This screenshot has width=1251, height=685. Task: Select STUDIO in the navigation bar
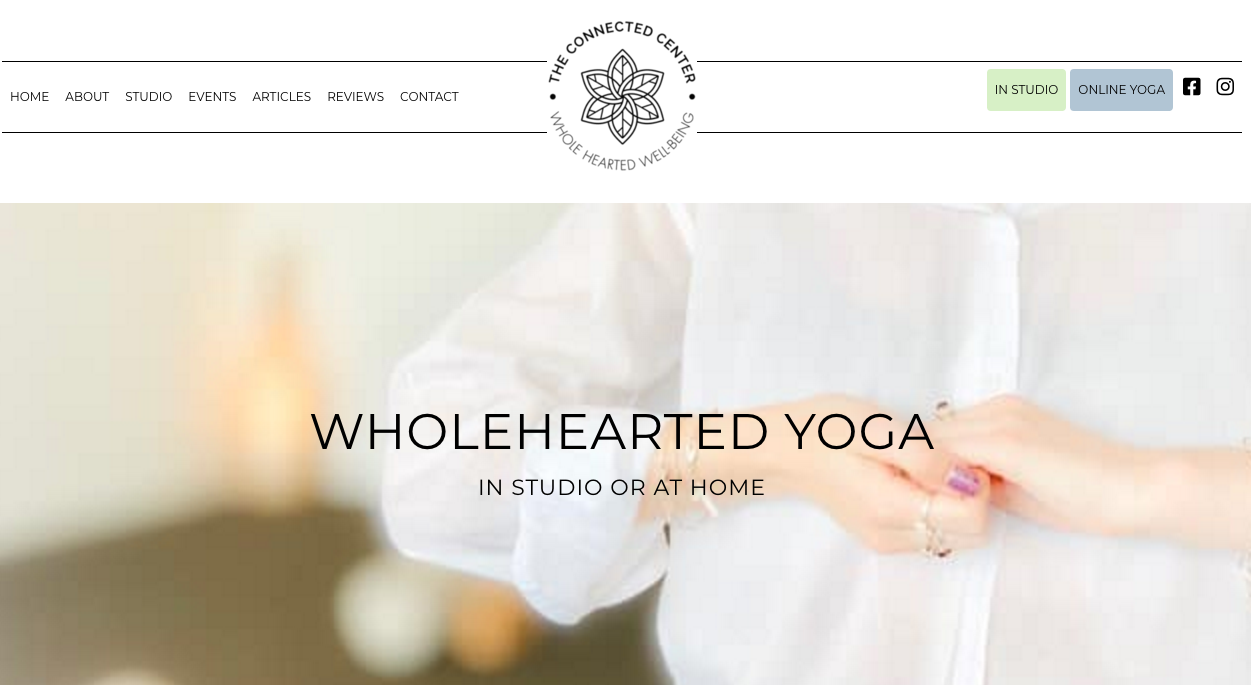(148, 97)
